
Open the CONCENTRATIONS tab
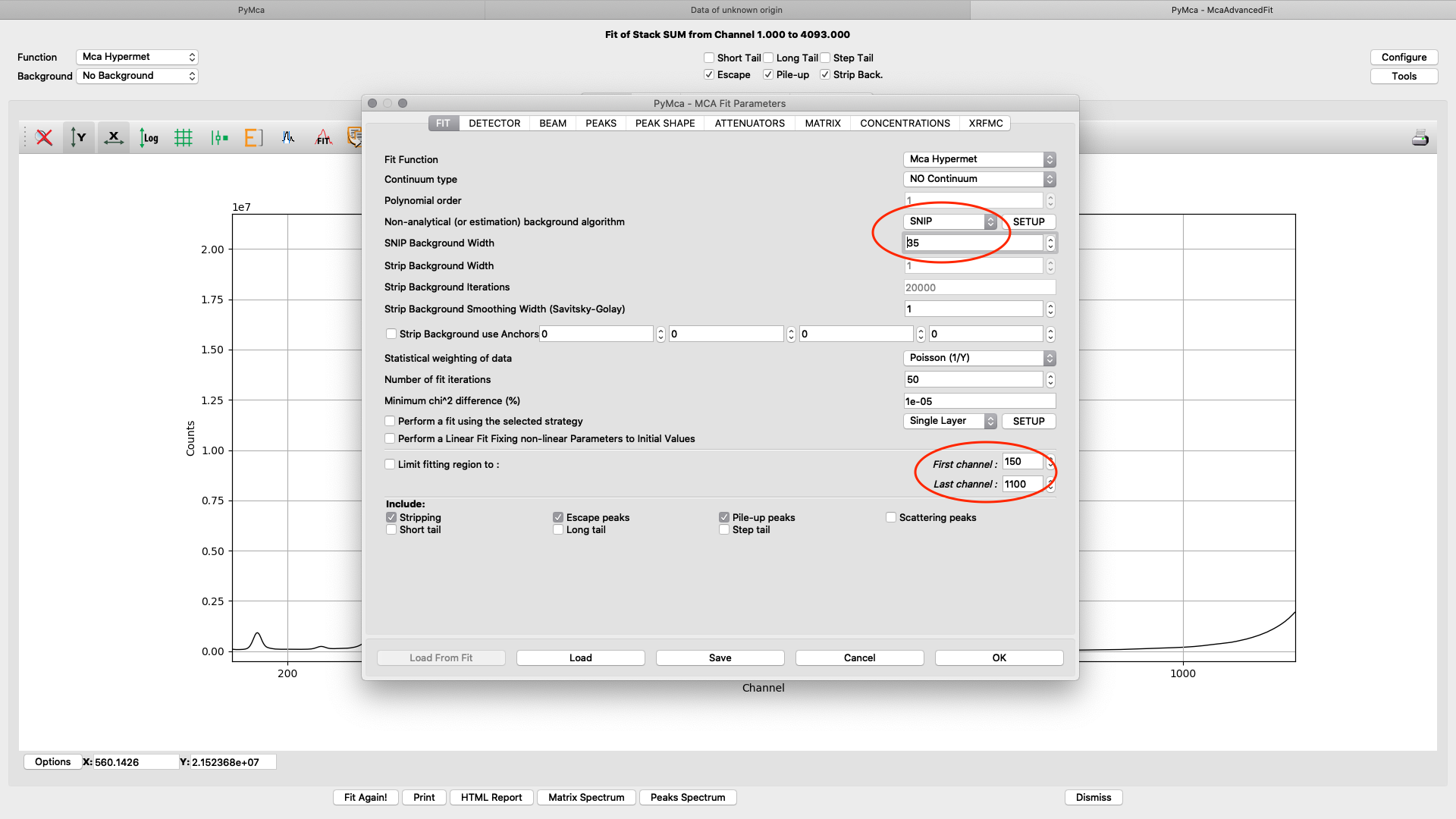tap(905, 123)
